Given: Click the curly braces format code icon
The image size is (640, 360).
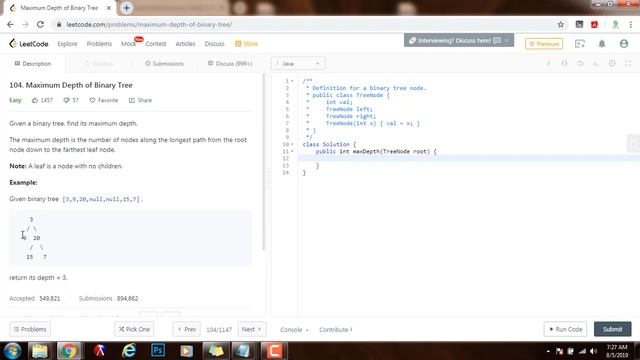Looking at the screenshot, I should point(564,63).
